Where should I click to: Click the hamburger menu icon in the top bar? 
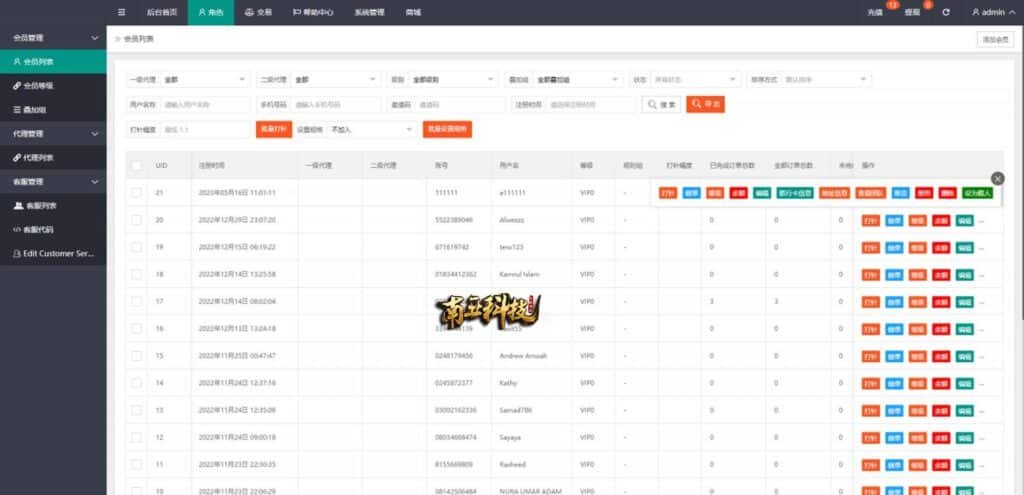(x=122, y=12)
